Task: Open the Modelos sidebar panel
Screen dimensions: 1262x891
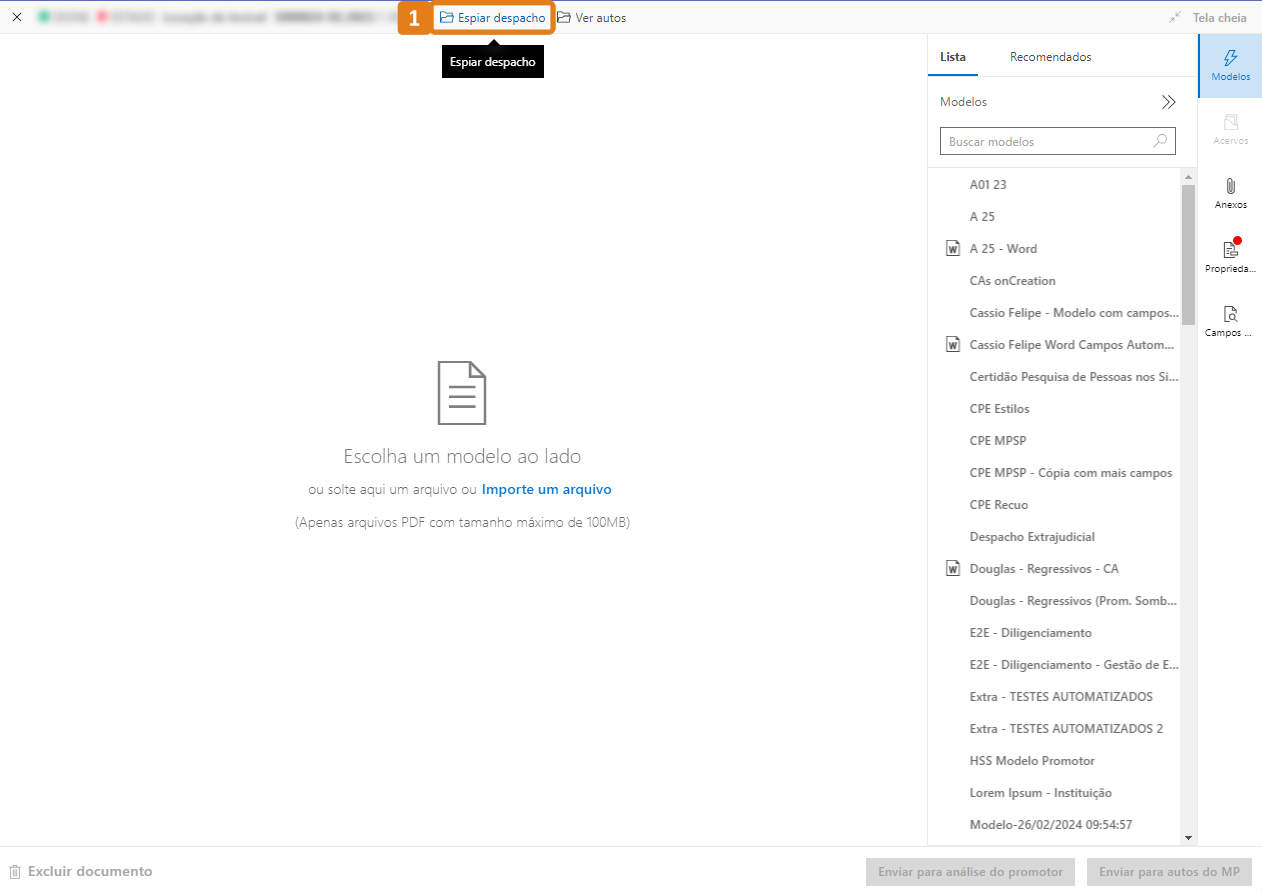Action: (x=1230, y=65)
